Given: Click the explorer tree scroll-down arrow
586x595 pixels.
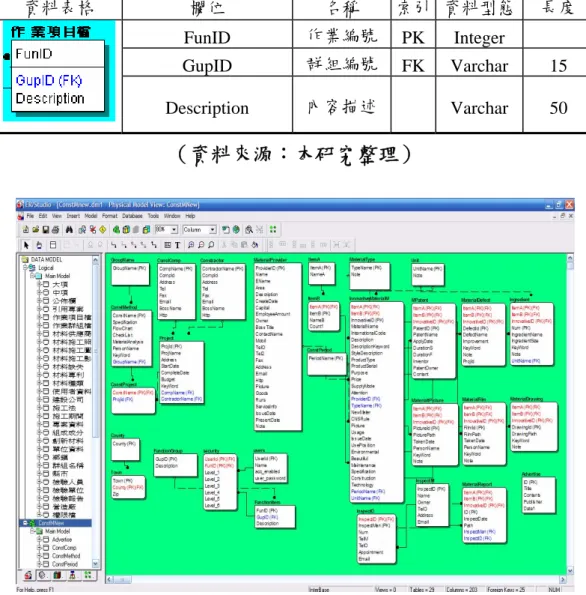Looking at the screenshot, I should point(96,564).
